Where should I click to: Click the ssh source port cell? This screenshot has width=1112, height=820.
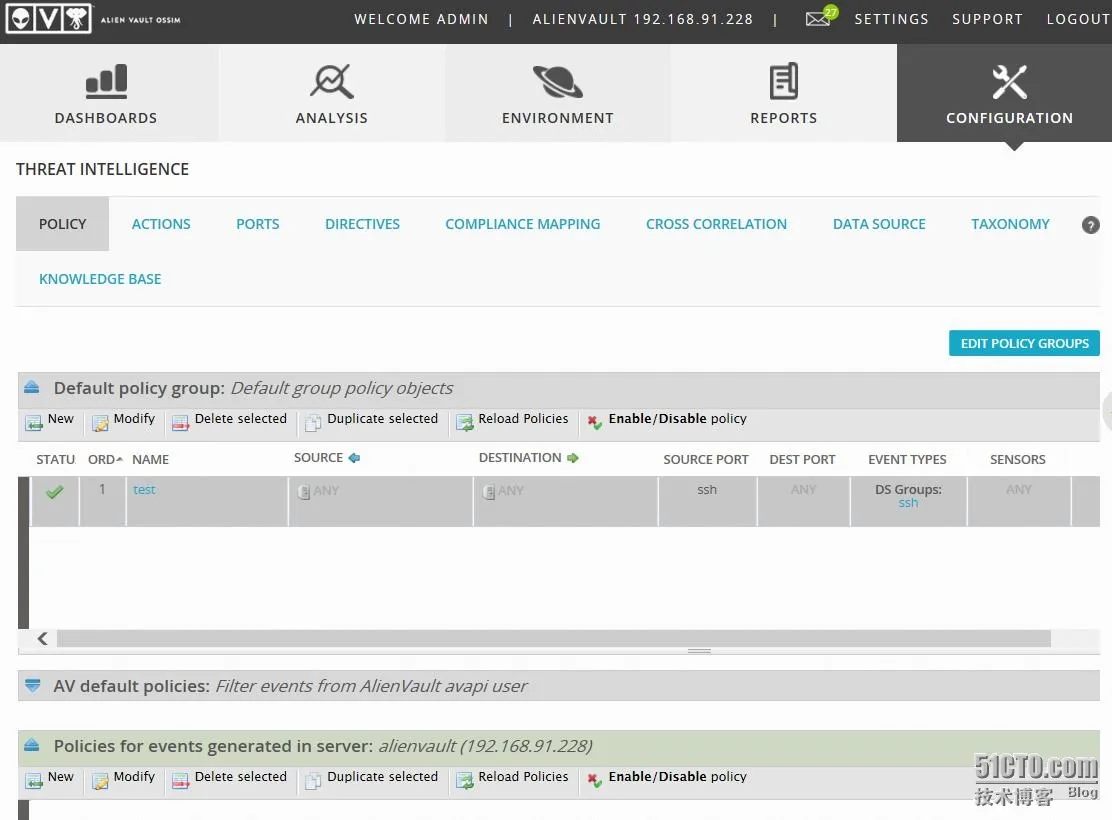(707, 501)
